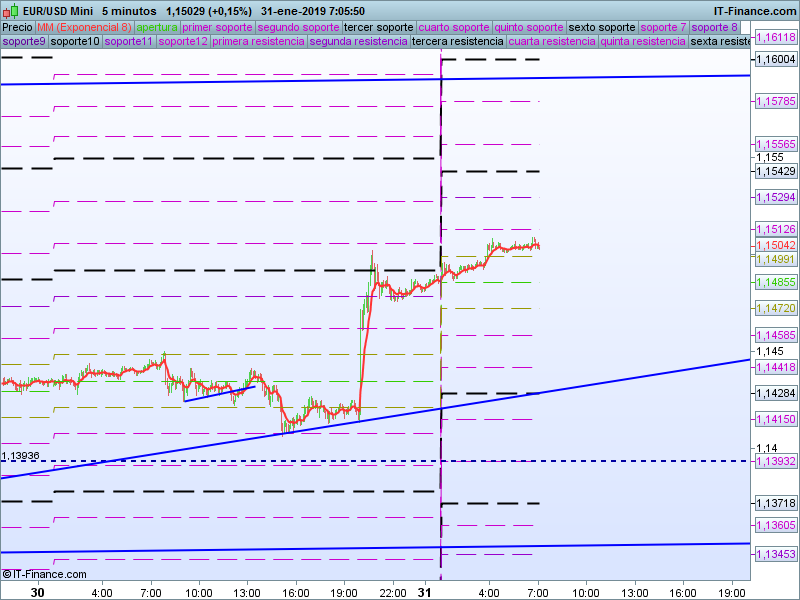The width and height of the screenshot is (800, 600).
Task: Select the 'MM (Exponencial 8)' legend label
Action: (x=84, y=27)
